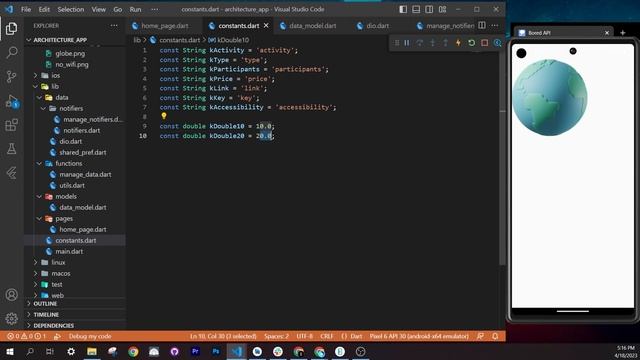Open Explorer Views and More Actions

pyautogui.click(x=114, y=25)
